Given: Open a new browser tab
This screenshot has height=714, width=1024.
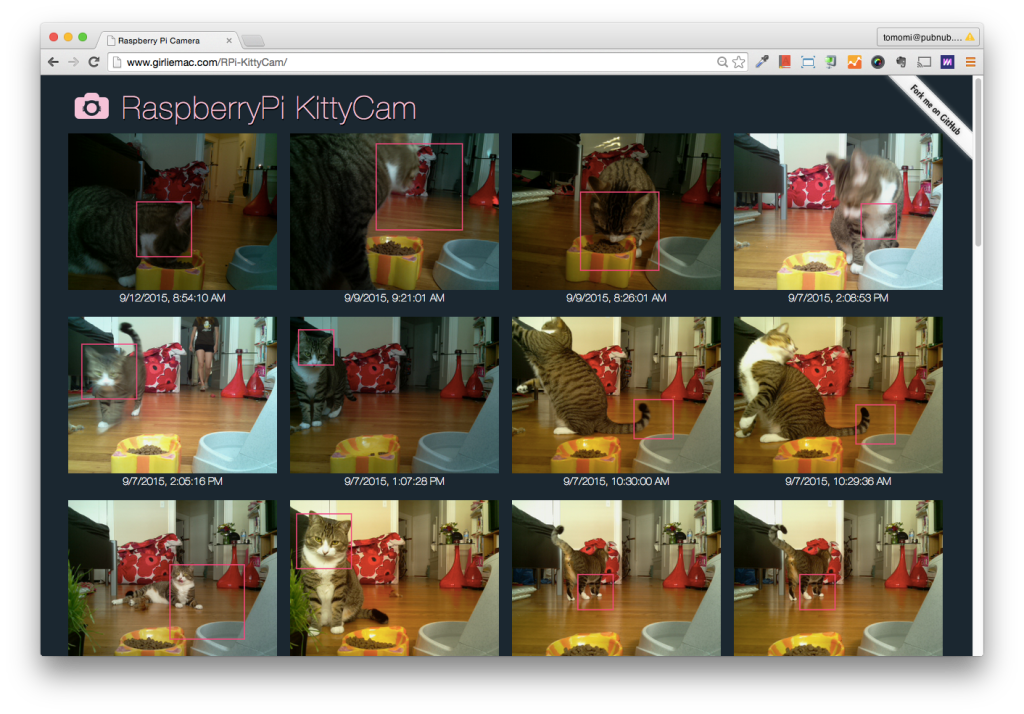Looking at the screenshot, I should 253,41.
